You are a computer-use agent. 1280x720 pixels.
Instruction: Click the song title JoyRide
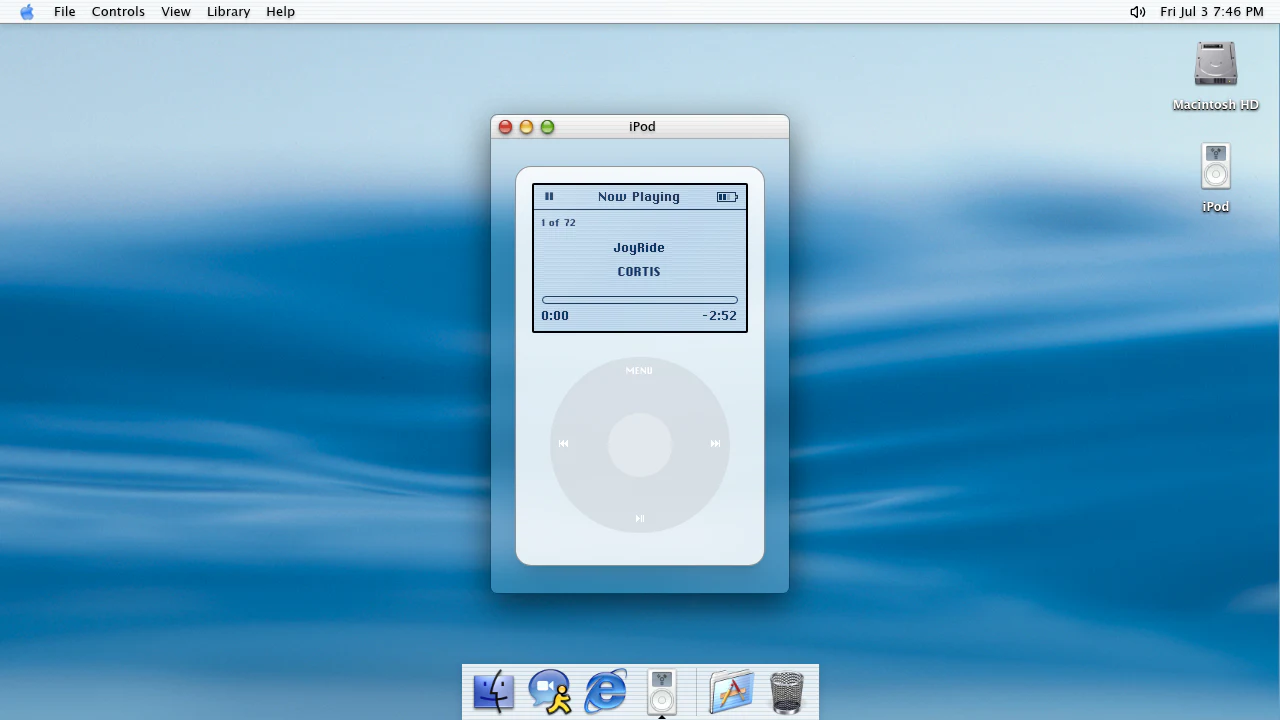click(639, 248)
